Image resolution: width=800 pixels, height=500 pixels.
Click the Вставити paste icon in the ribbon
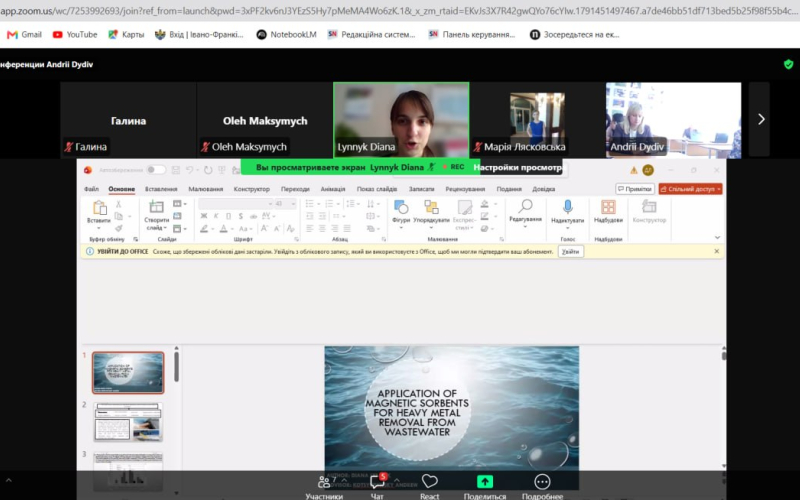click(99, 207)
